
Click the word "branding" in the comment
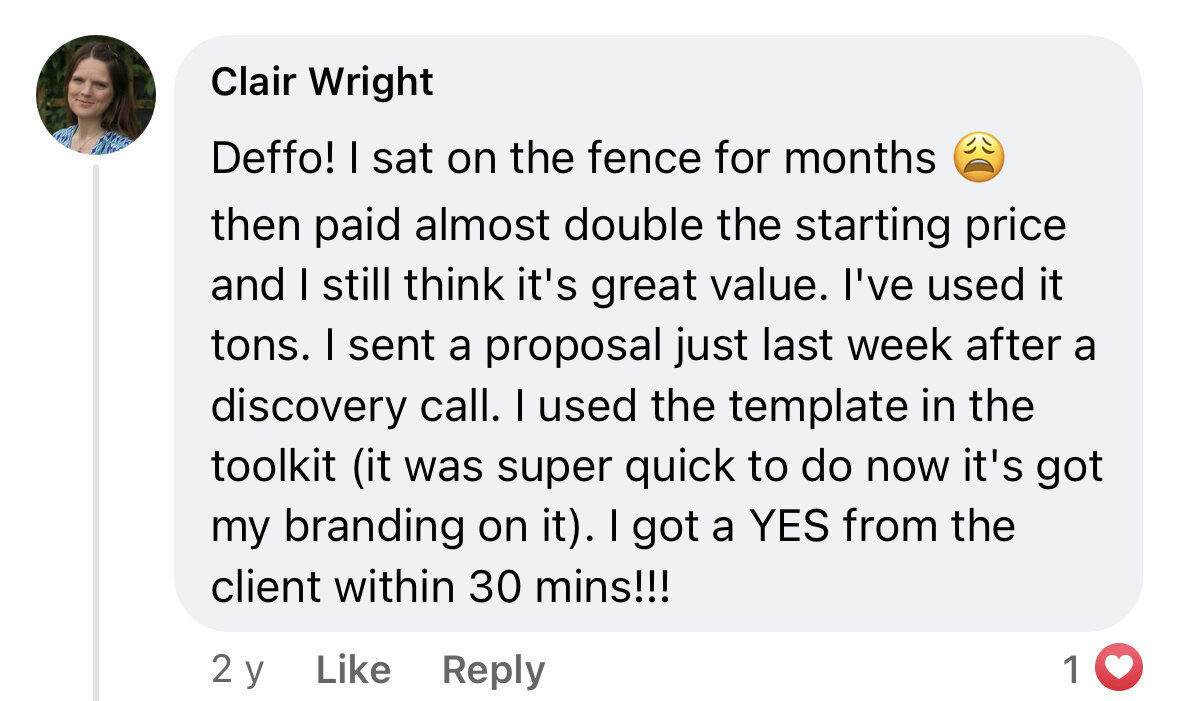point(373,527)
